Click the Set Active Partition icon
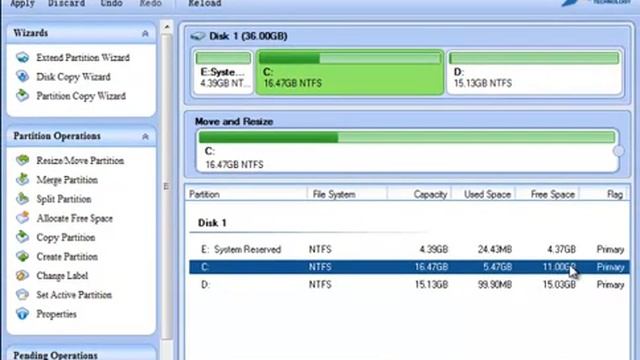640x360 pixels. click(22, 294)
